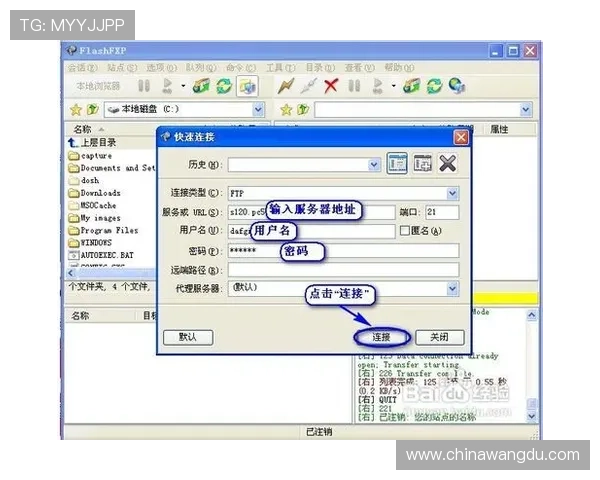This screenshot has height=480, width=600.
Task: Open the remote play button arrow dropdown
Action: pyautogui.click(x=393, y=86)
